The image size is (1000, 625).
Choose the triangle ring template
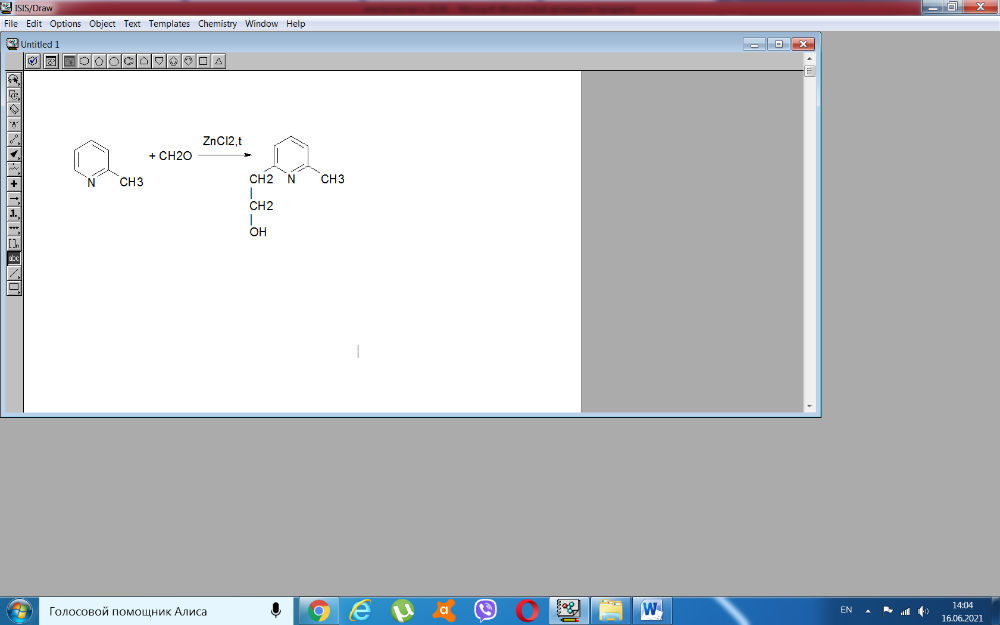(x=218, y=61)
